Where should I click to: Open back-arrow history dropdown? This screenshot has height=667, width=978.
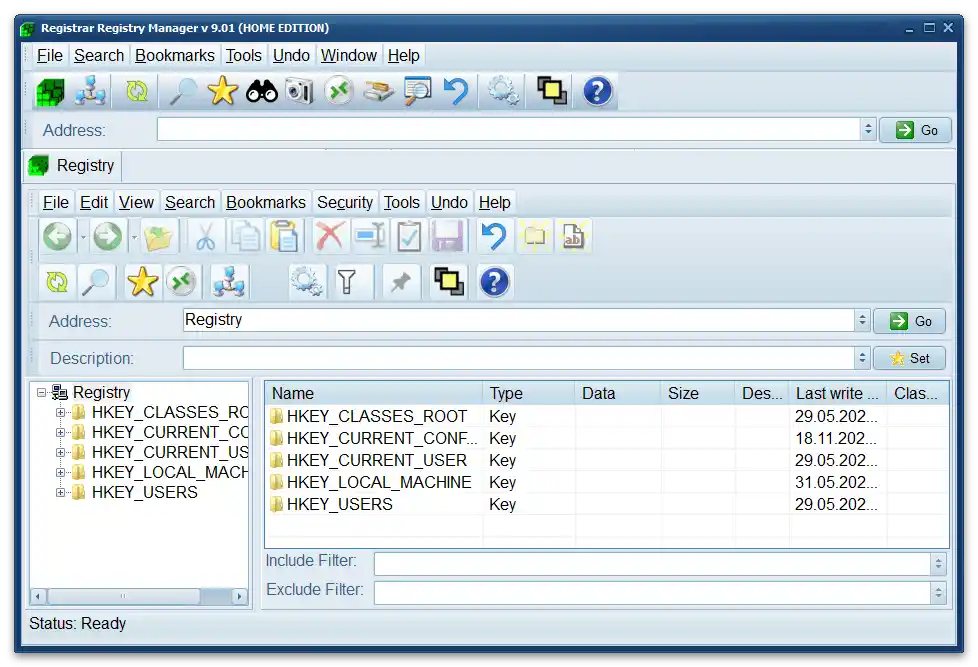pyautogui.click(x=82, y=238)
